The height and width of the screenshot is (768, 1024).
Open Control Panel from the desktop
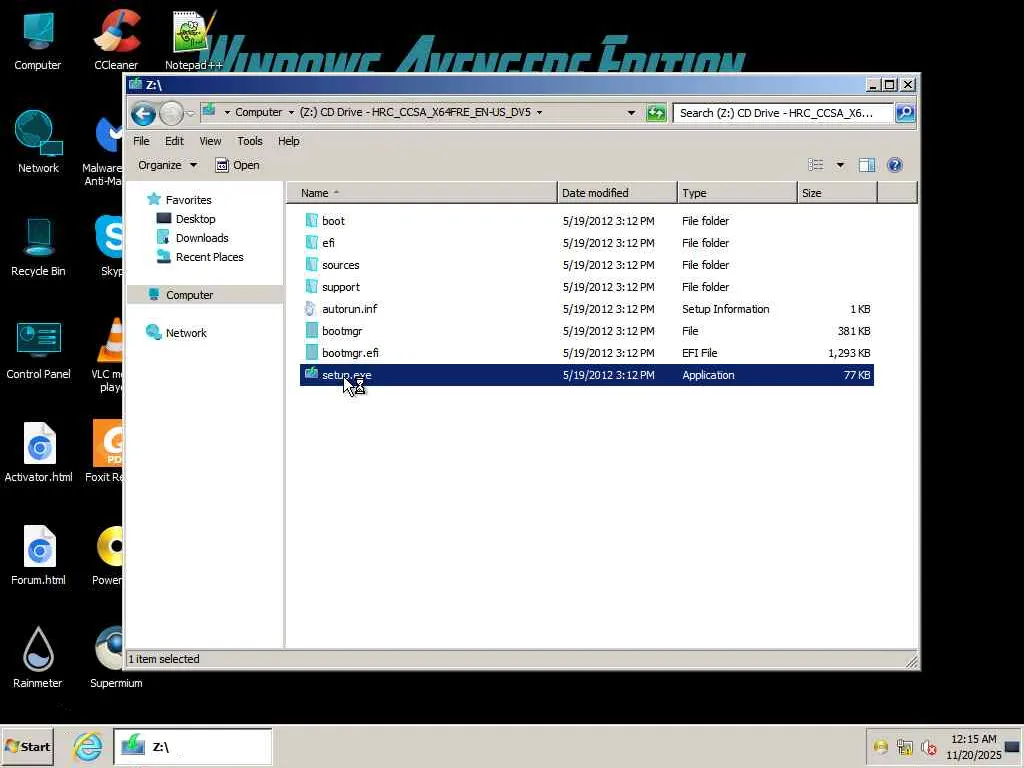pyautogui.click(x=38, y=350)
